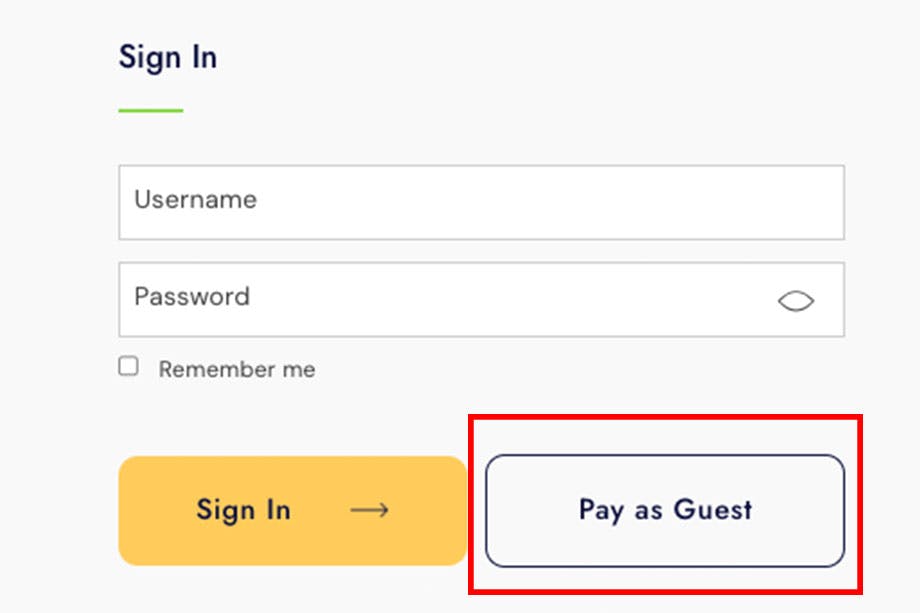The image size is (920, 613).
Task: Click the eye icon inside Password field
Action: 796,300
